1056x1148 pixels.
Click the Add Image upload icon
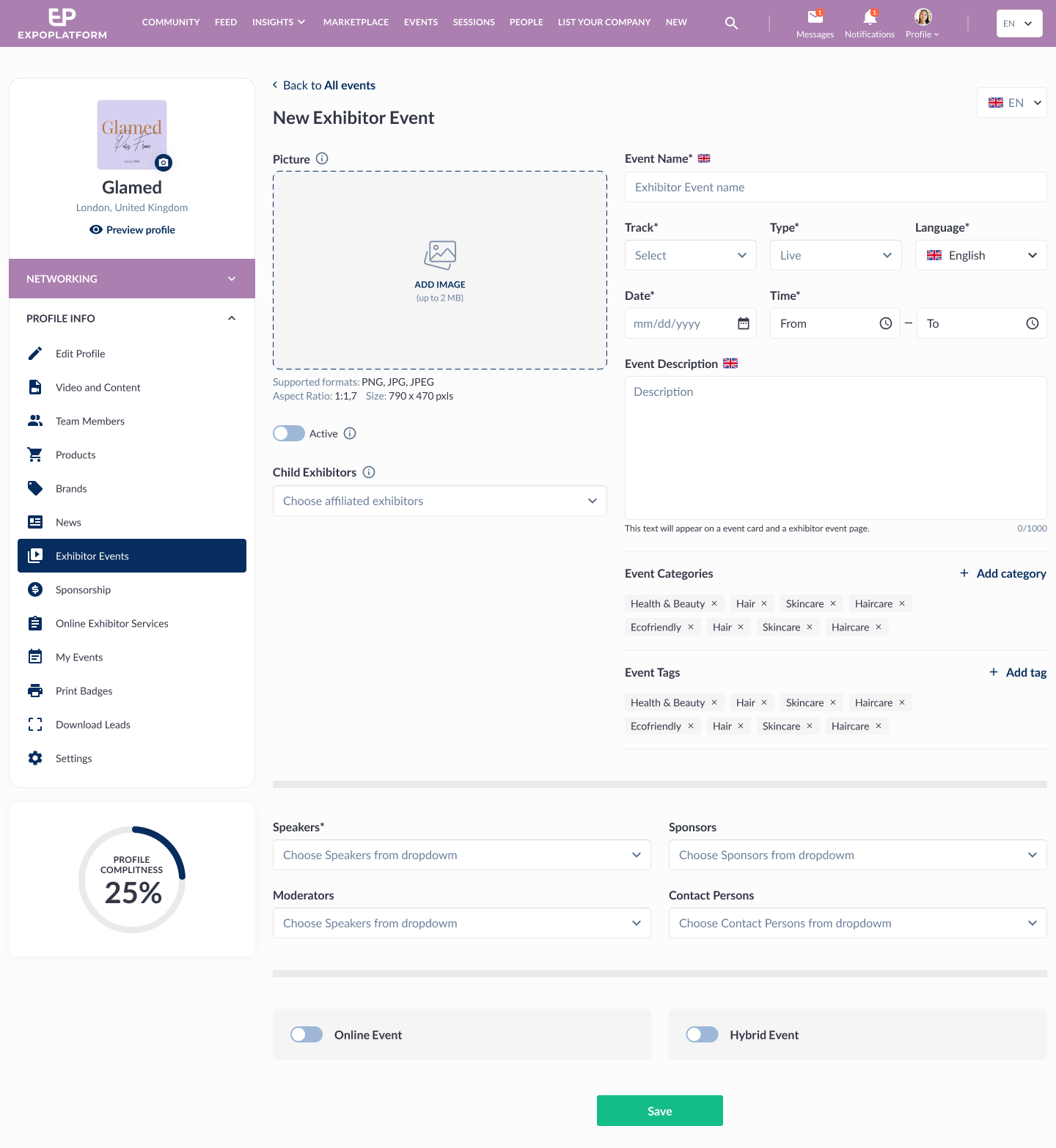(440, 255)
